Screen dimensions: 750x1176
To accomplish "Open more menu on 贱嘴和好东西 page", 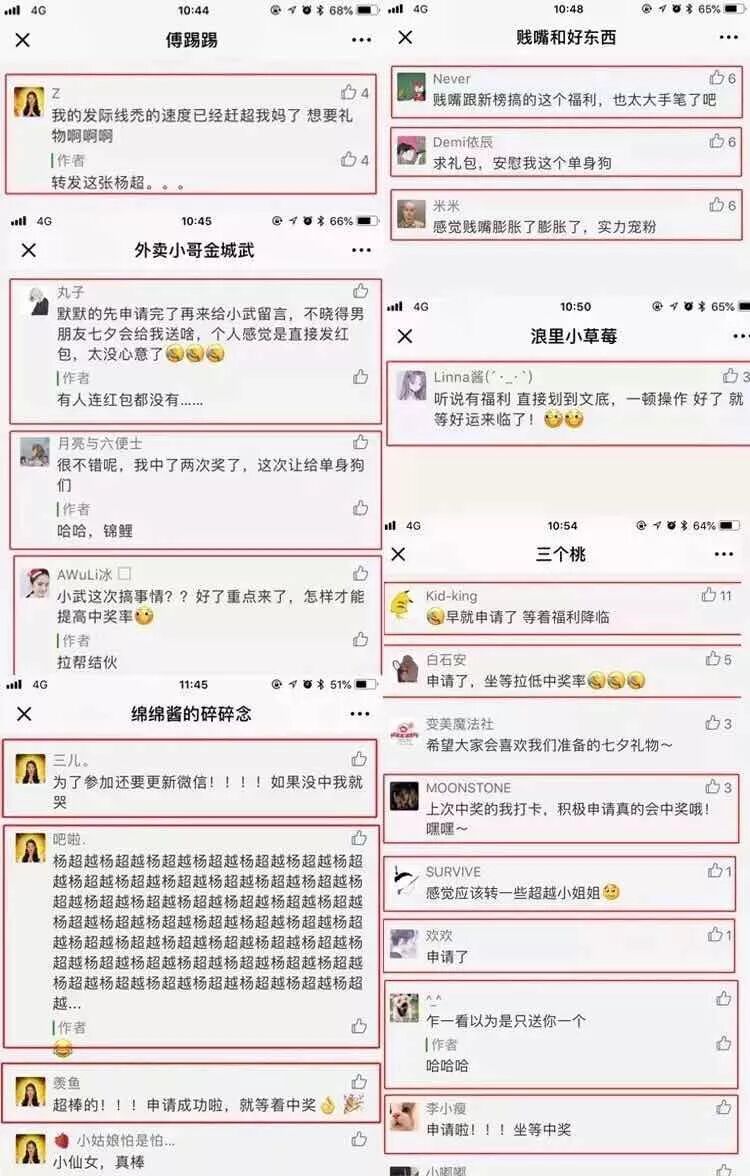I will [728, 37].
